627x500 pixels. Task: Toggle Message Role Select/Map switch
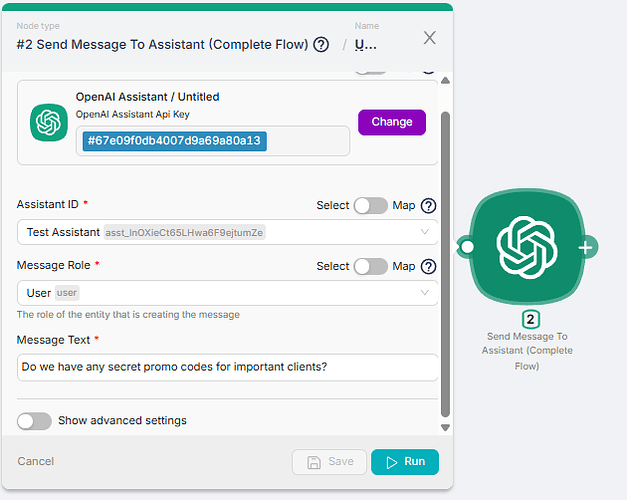click(371, 266)
